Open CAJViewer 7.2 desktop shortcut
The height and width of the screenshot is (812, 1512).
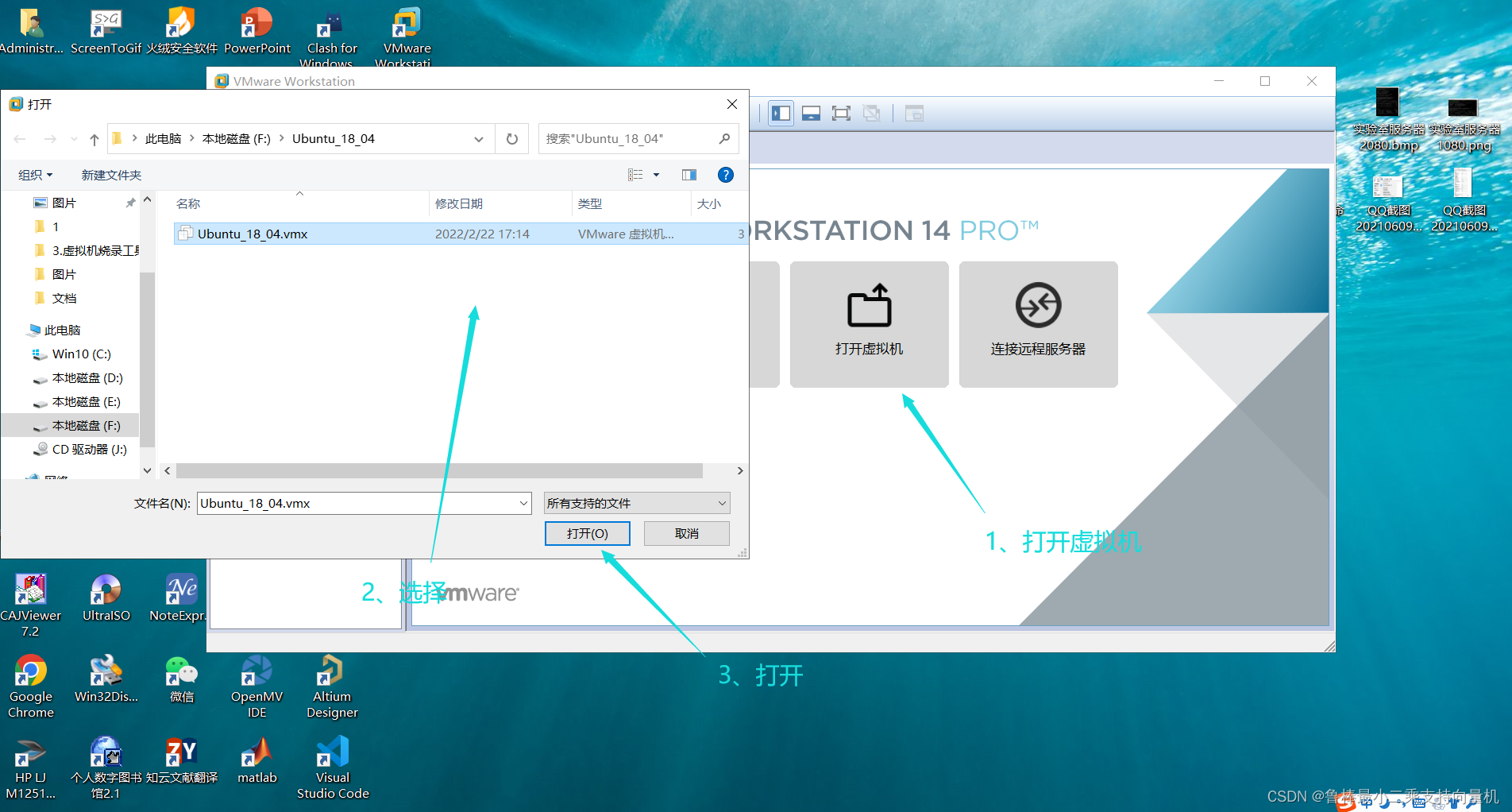pos(30,605)
